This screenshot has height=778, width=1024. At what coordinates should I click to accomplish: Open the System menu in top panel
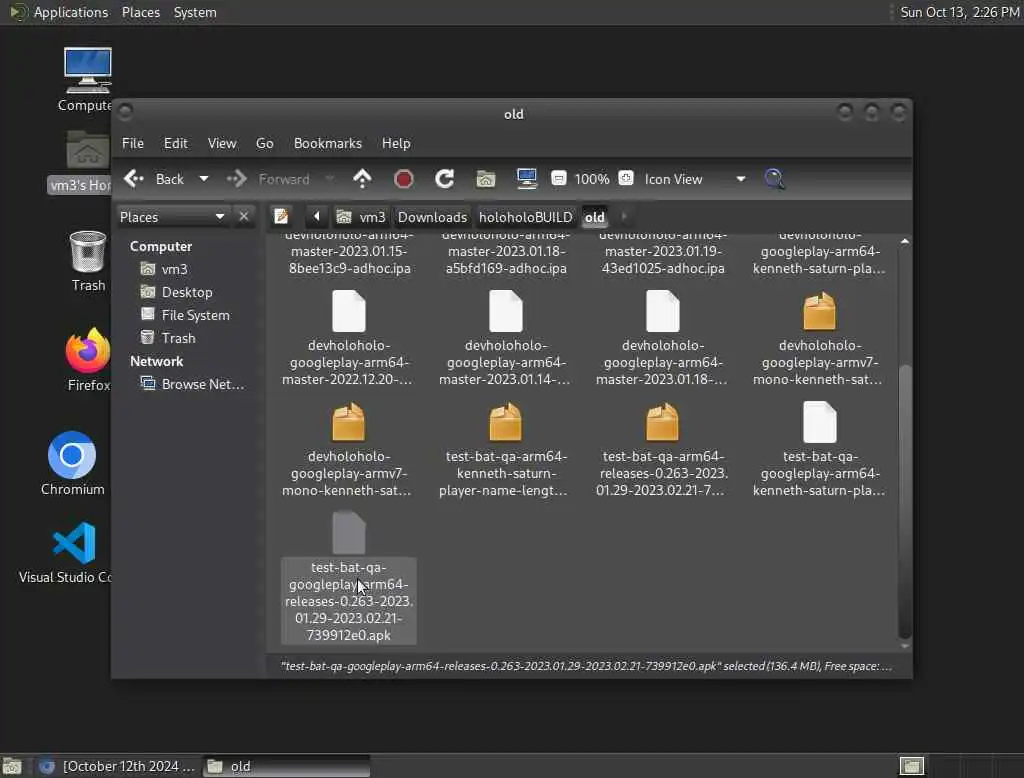coord(195,12)
